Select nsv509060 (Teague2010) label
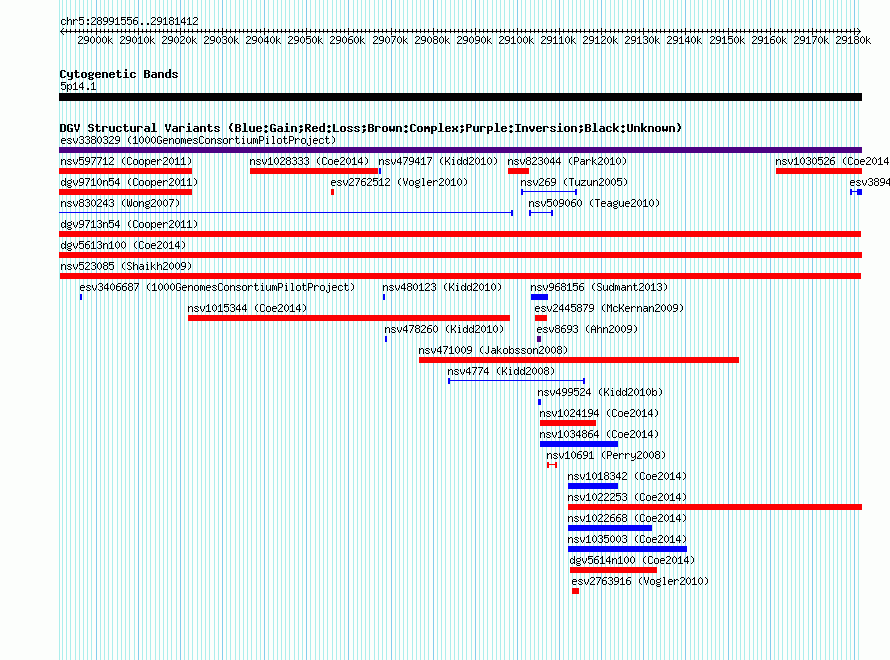This screenshot has height=660, width=890. [x=594, y=203]
